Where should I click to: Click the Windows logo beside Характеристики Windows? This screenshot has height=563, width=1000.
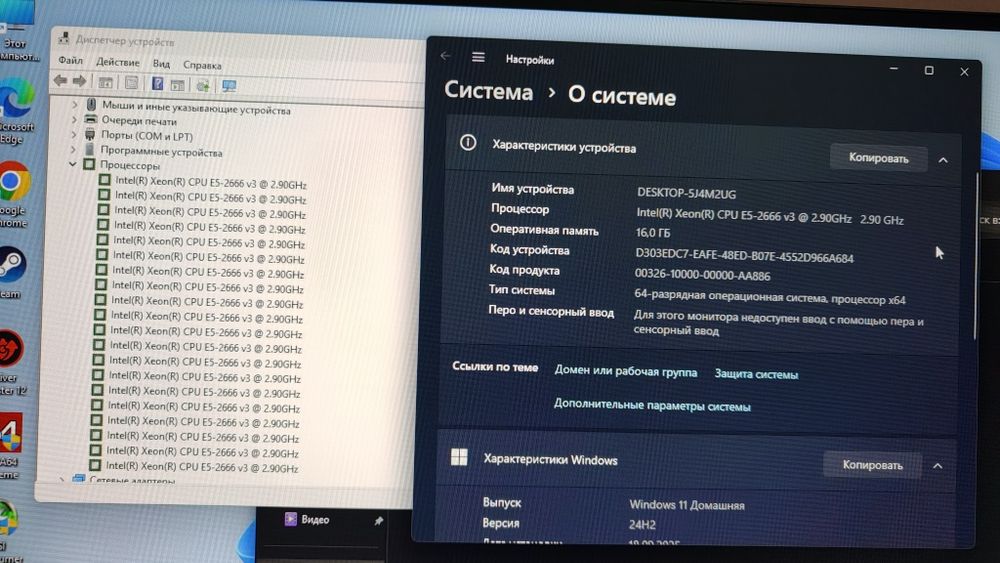tap(459, 457)
